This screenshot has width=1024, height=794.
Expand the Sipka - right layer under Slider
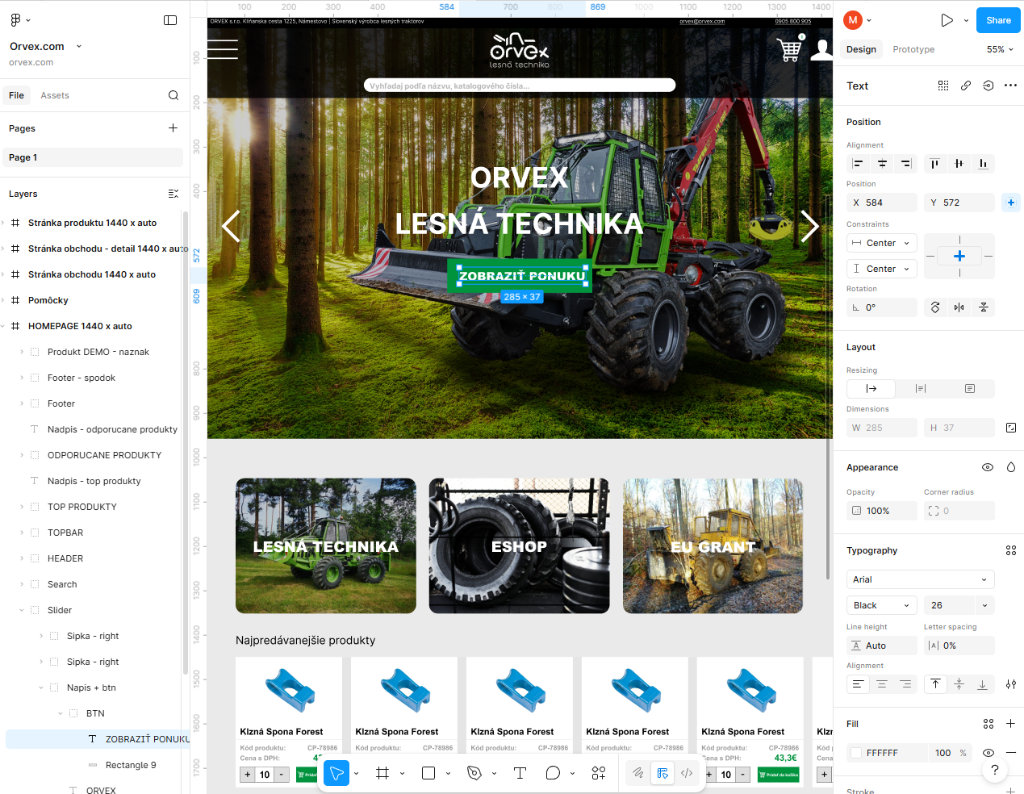[x=41, y=636]
